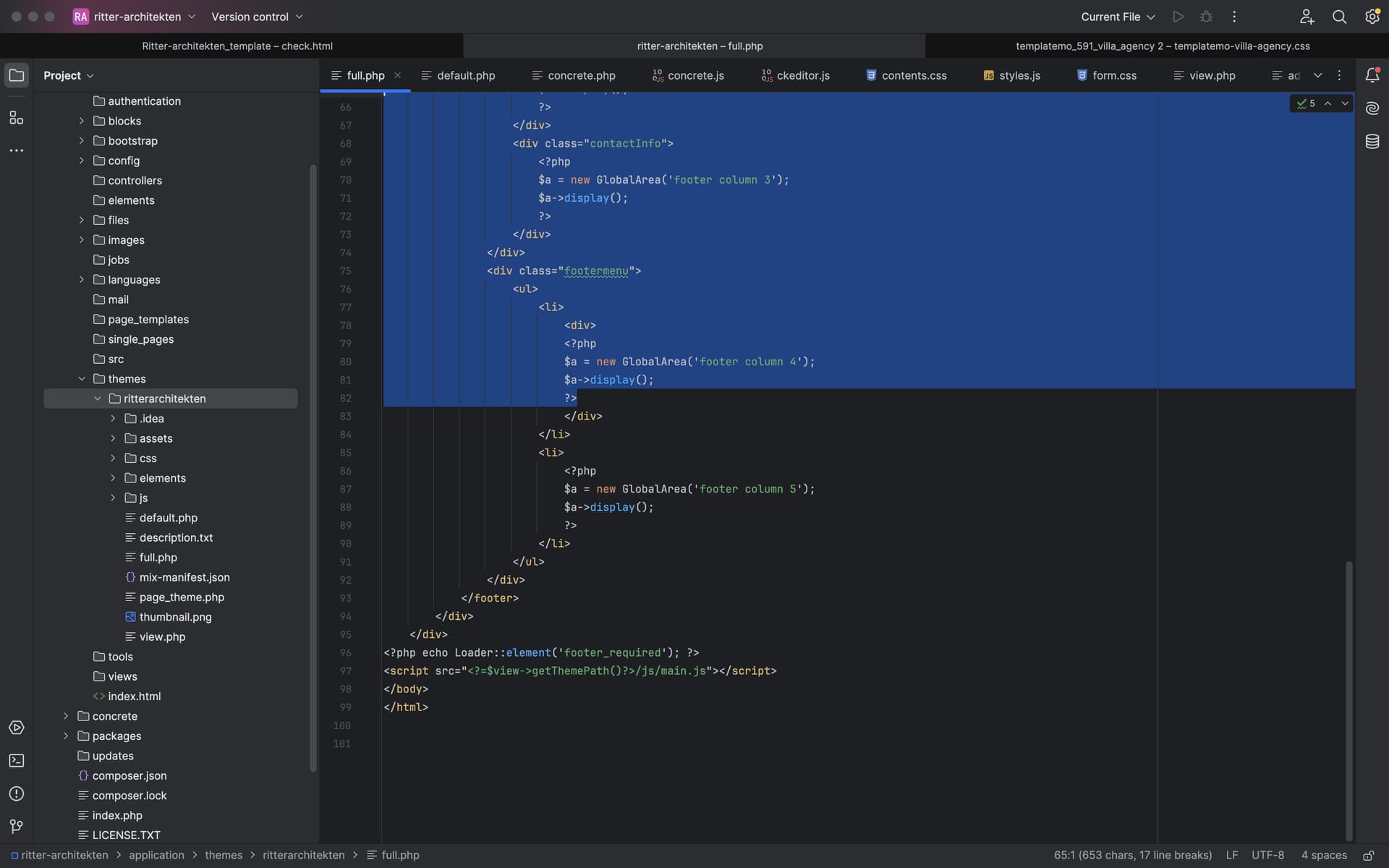Screen dimensions: 1389x868
Task: Expand the concrete folder
Action: click(66, 716)
